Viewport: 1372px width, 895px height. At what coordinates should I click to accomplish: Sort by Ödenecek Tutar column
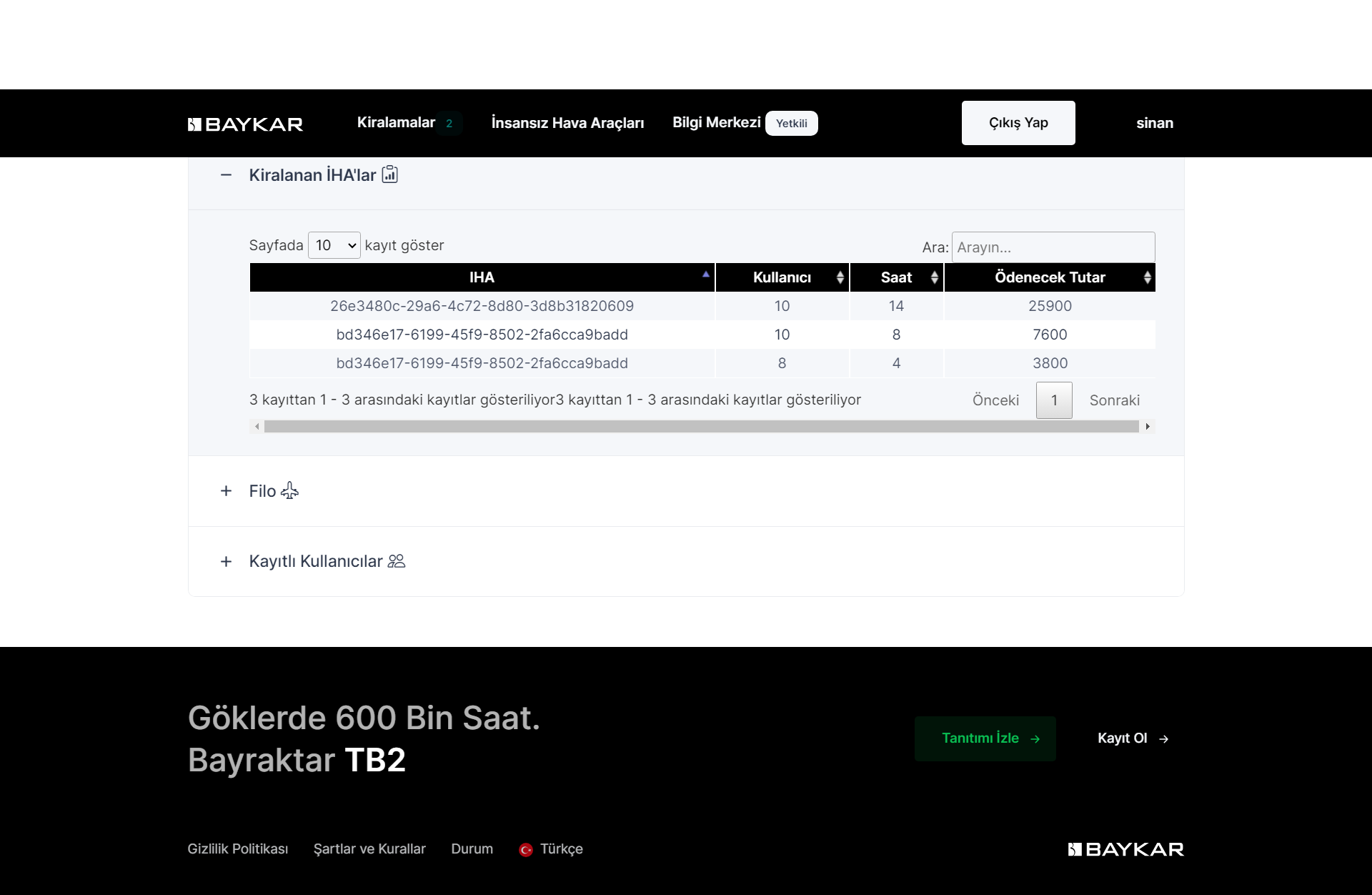pyautogui.click(x=1049, y=277)
